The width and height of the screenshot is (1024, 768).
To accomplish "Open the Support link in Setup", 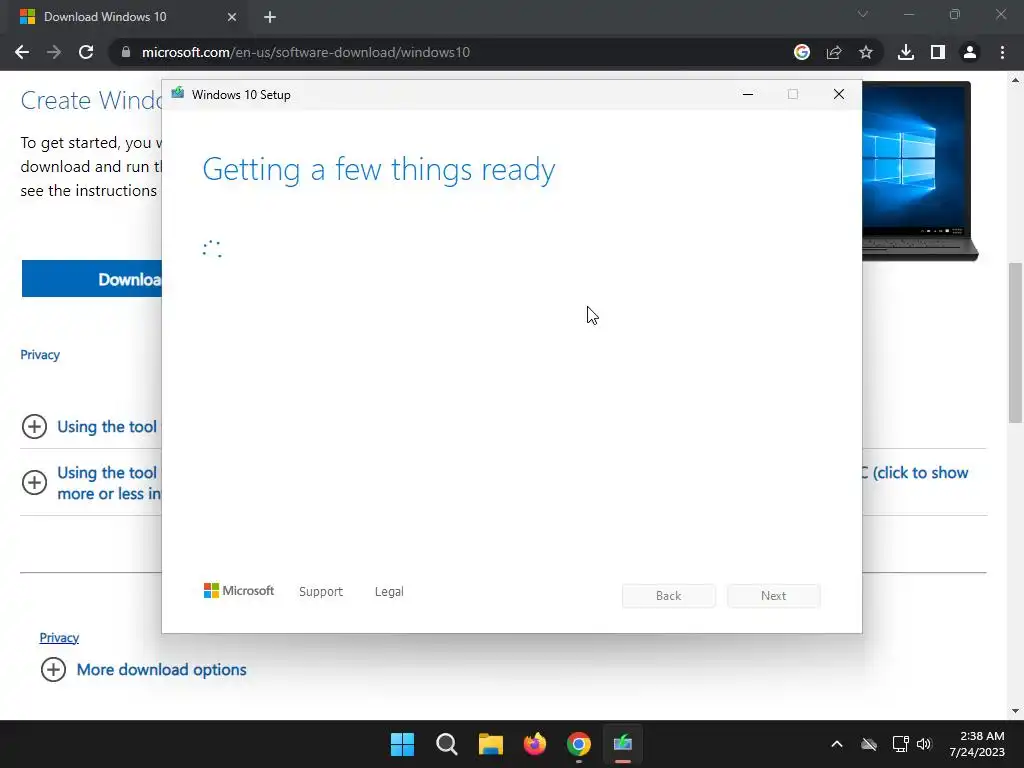I will coord(321,592).
